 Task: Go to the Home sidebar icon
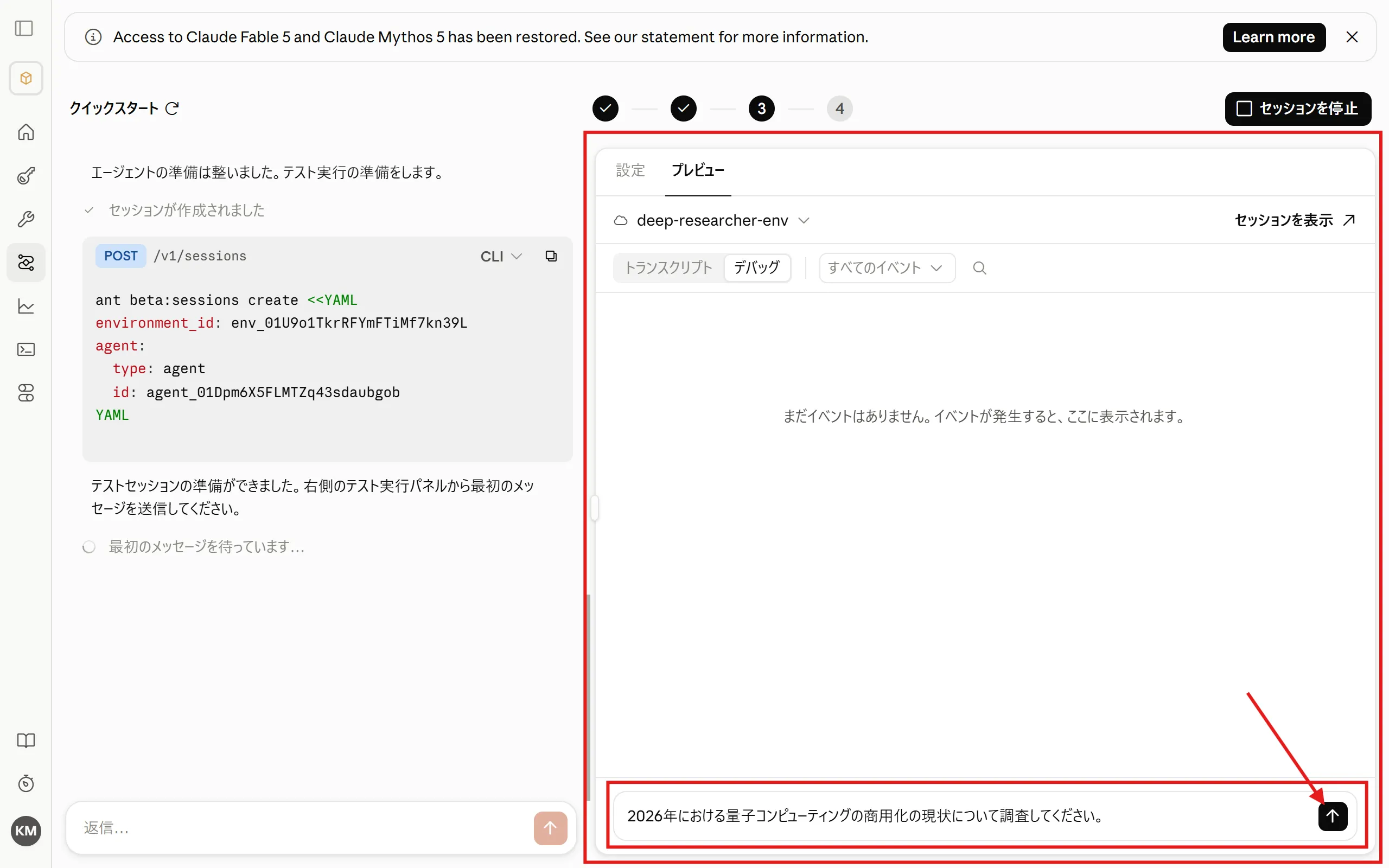[26, 132]
